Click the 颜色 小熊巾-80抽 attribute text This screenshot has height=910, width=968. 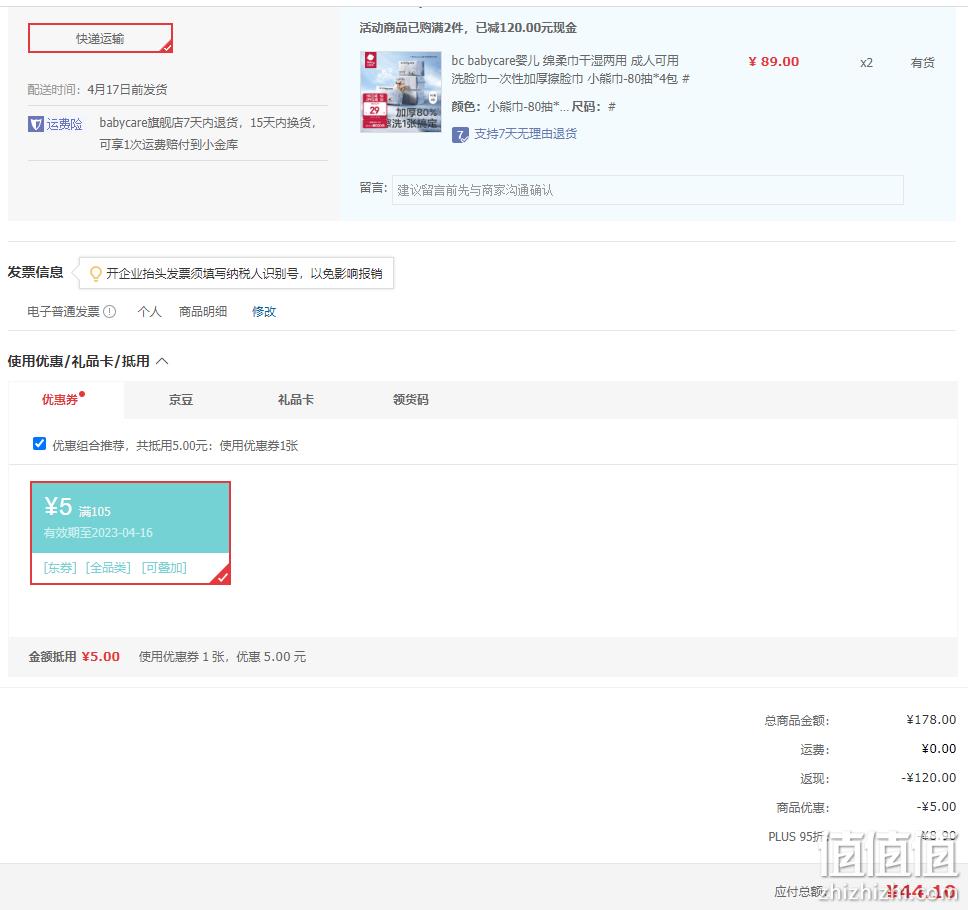tap(510, 107)
